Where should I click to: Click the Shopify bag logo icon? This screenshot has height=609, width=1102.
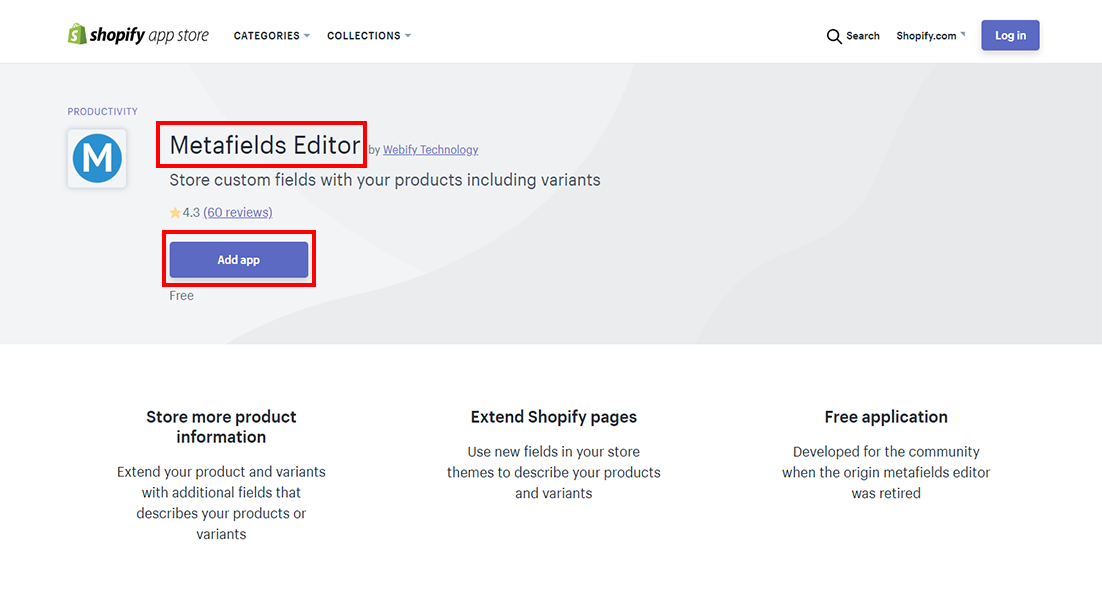coord(77,35)
